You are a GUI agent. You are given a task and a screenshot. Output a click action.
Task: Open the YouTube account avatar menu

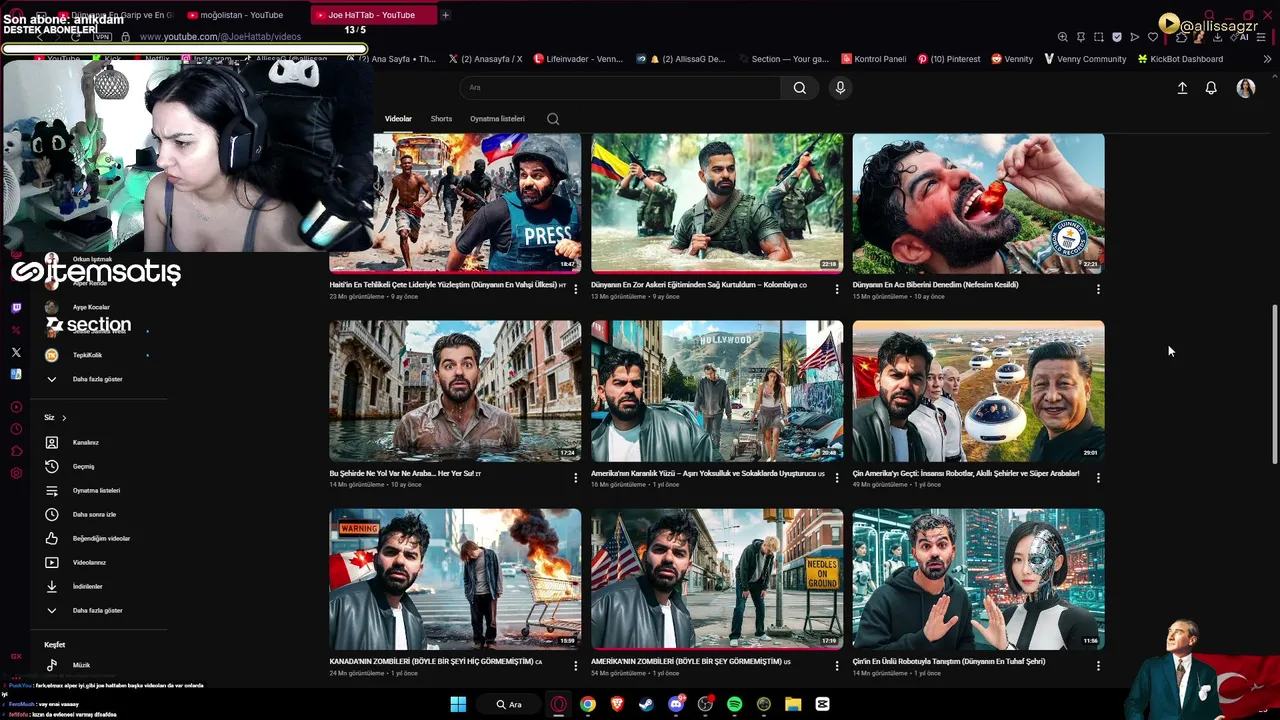click(x=1246, y=88)
